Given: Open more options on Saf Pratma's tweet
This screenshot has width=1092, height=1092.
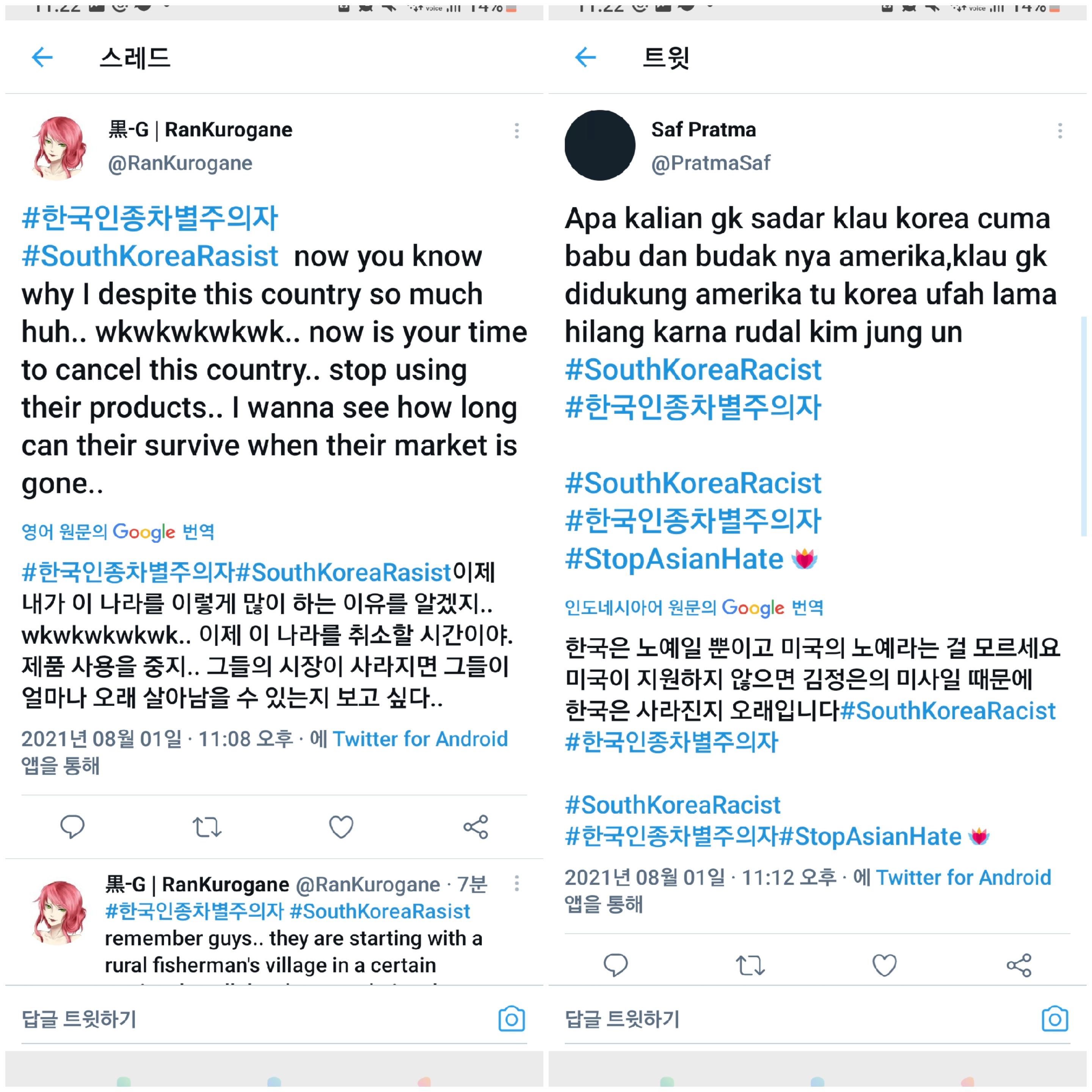Looking at the screenshot, I should click(1060, 131).
